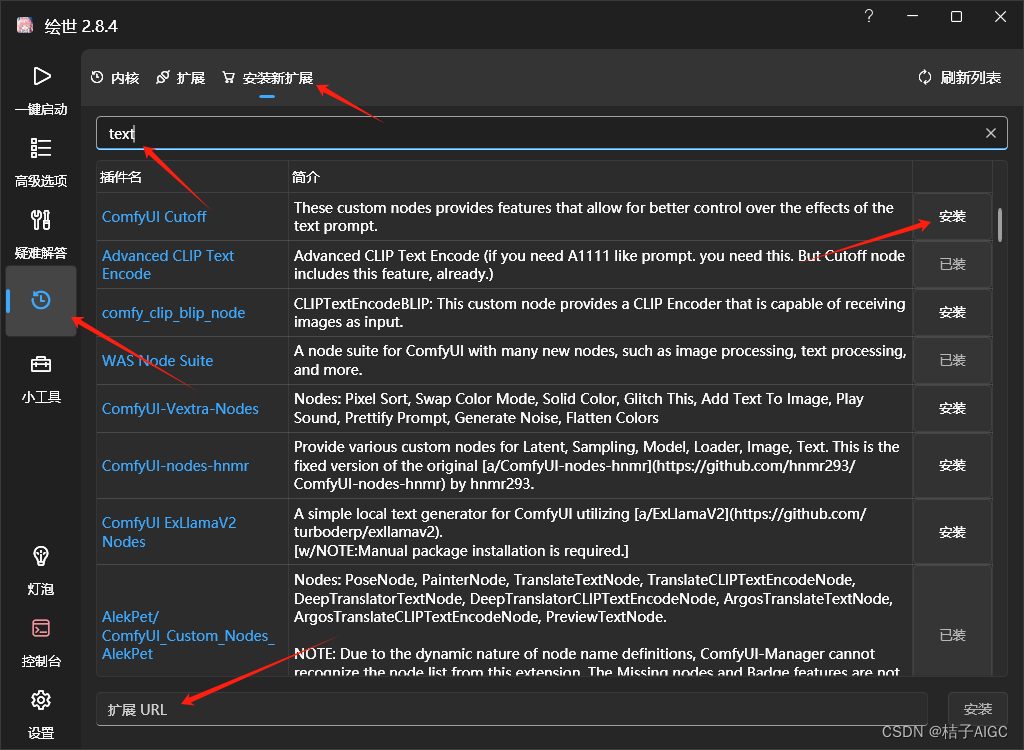Open the comfy_clip_blip_node link
Viewport: 1024px width, 750px height.
[x=174, y=313]
